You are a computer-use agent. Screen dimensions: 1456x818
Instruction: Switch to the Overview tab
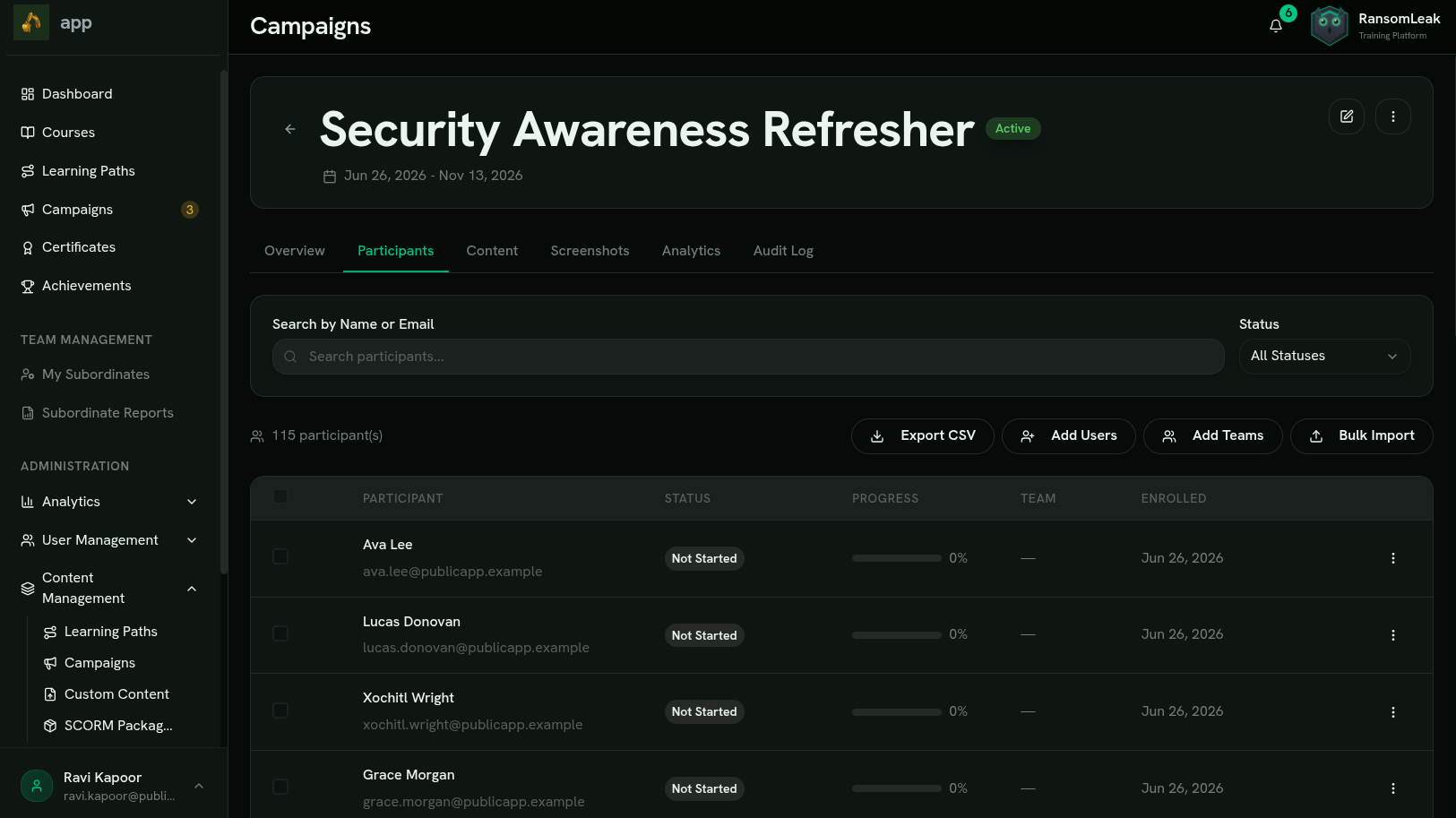tap(295, 251)
